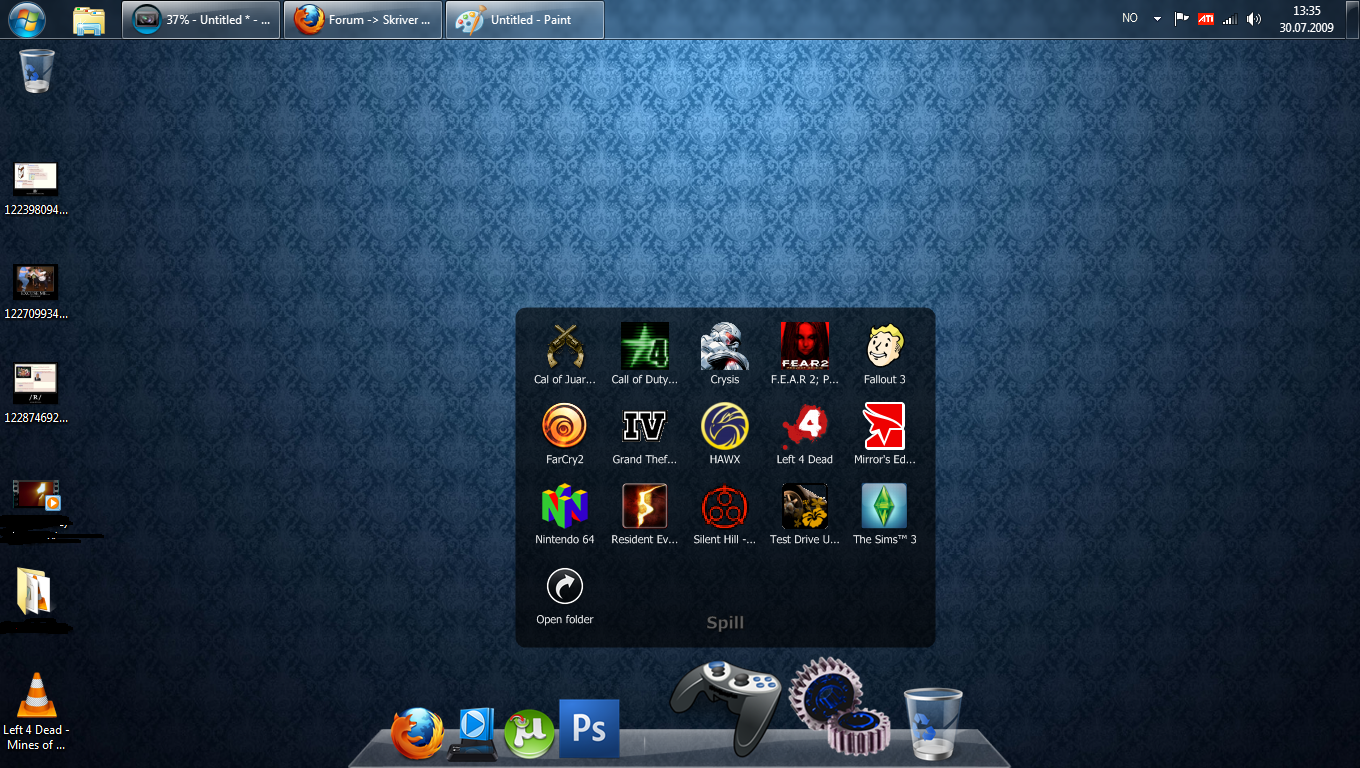Launch HAWX game icon
This screenshot has height=768, width=1360.
(725, 427)
